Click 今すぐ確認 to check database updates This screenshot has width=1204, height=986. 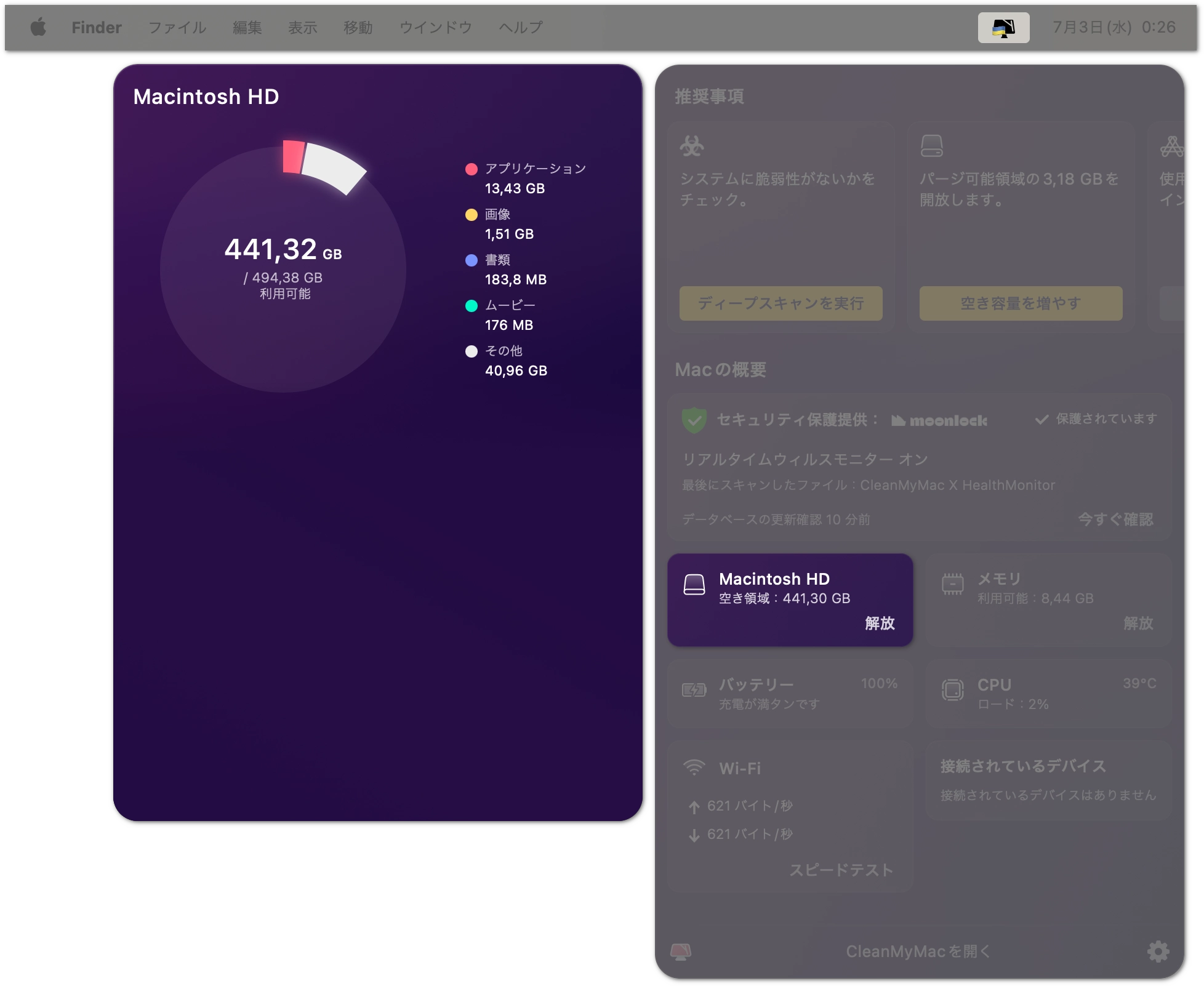(1115, 519)
